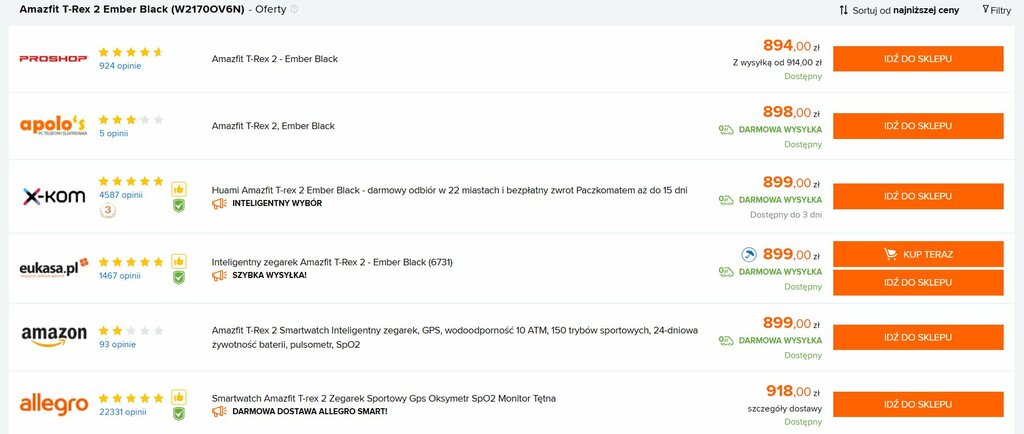Click KUP TERAZ for eukasa.pl offer
Screen dimensions: 1024x434
click(x=918, y=255)
